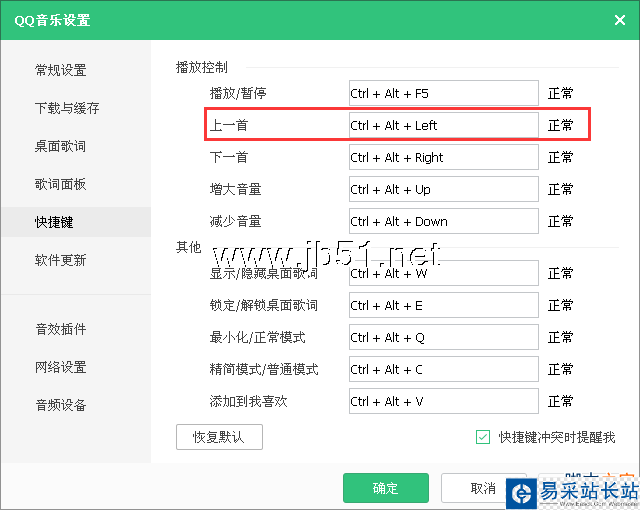Image resolution: width=640 pixels, height=510 pixels.
Task: Confirm settings with 确定 button
Action: click(x=386, y=488)
